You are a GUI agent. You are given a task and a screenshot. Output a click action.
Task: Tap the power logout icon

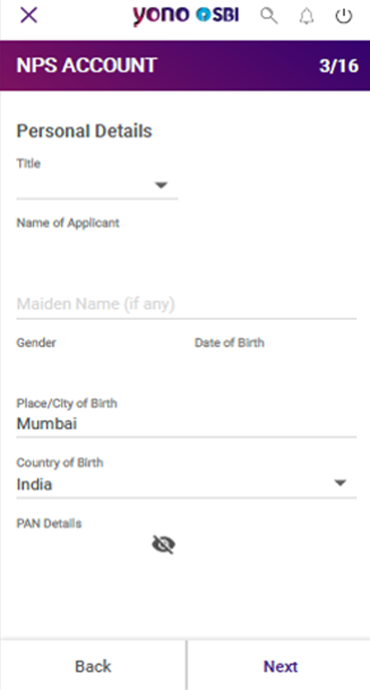pos(344,16)
